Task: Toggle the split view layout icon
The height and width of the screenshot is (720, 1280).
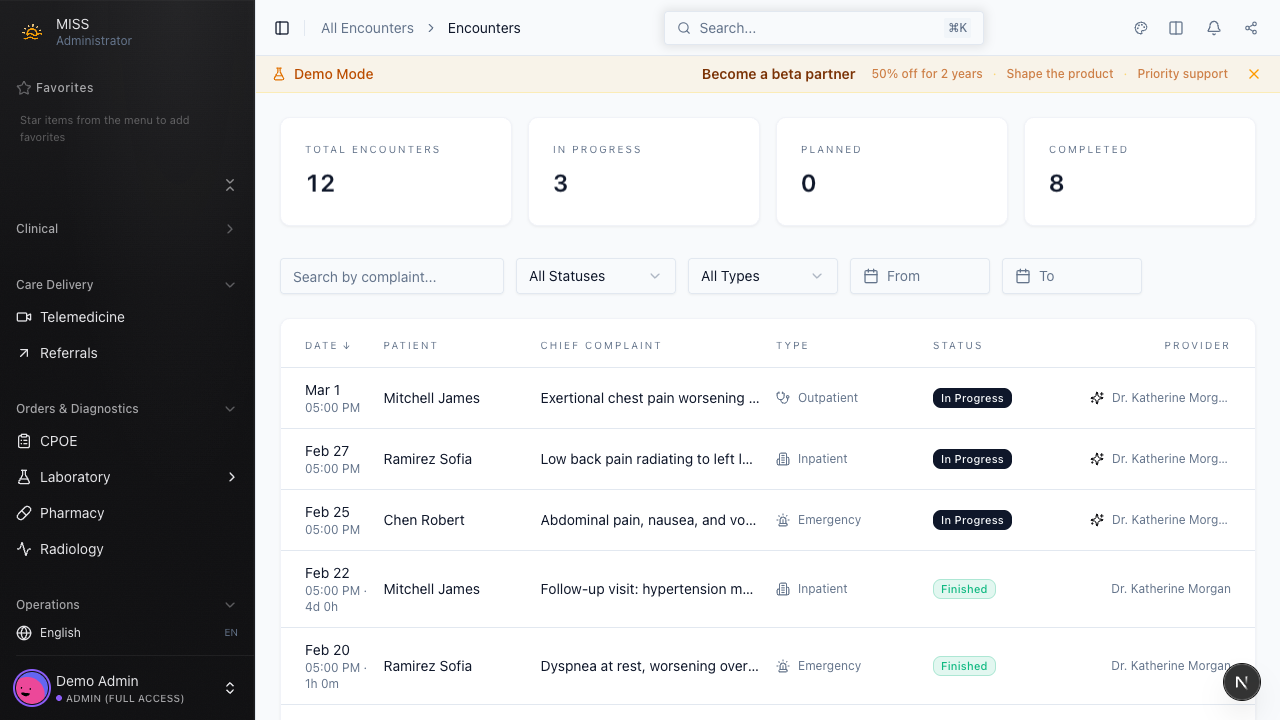Action: pyautogui.click(x=1176, y=27)
